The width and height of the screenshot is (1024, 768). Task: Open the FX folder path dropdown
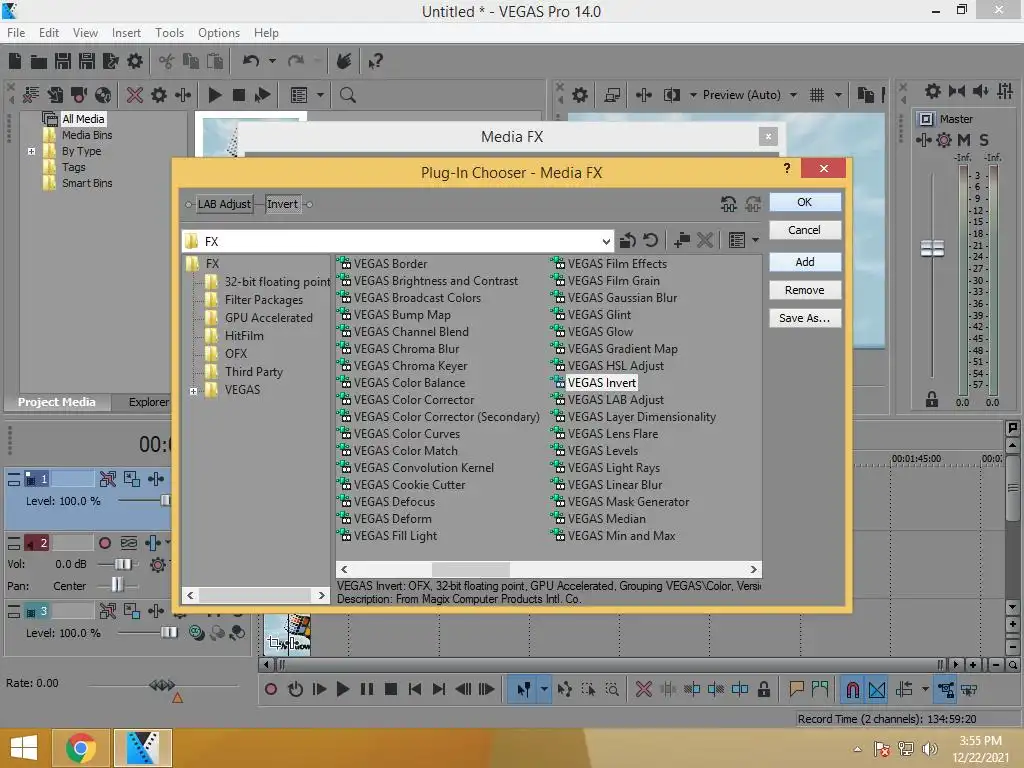[x=606, y=242]
